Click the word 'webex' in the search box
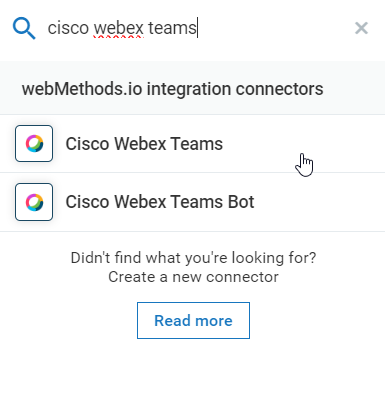This screenshot has height=398, width=385. (x=118, y=28)
